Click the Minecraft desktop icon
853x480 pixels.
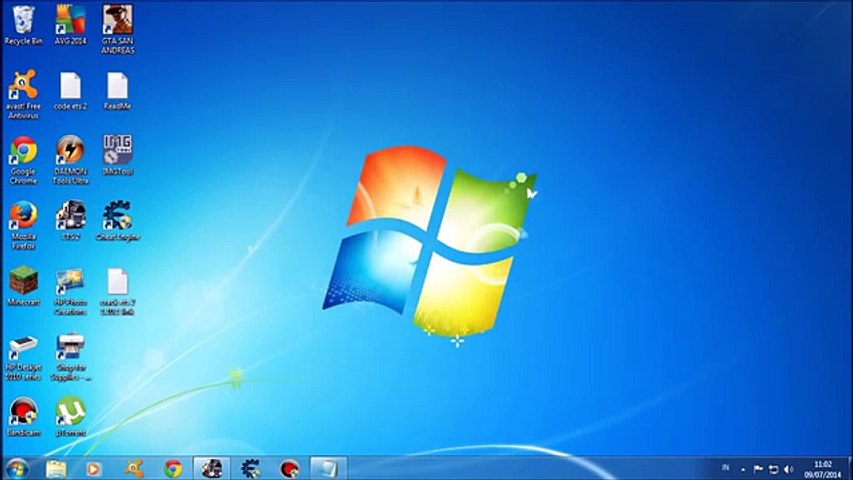[23, 286]
